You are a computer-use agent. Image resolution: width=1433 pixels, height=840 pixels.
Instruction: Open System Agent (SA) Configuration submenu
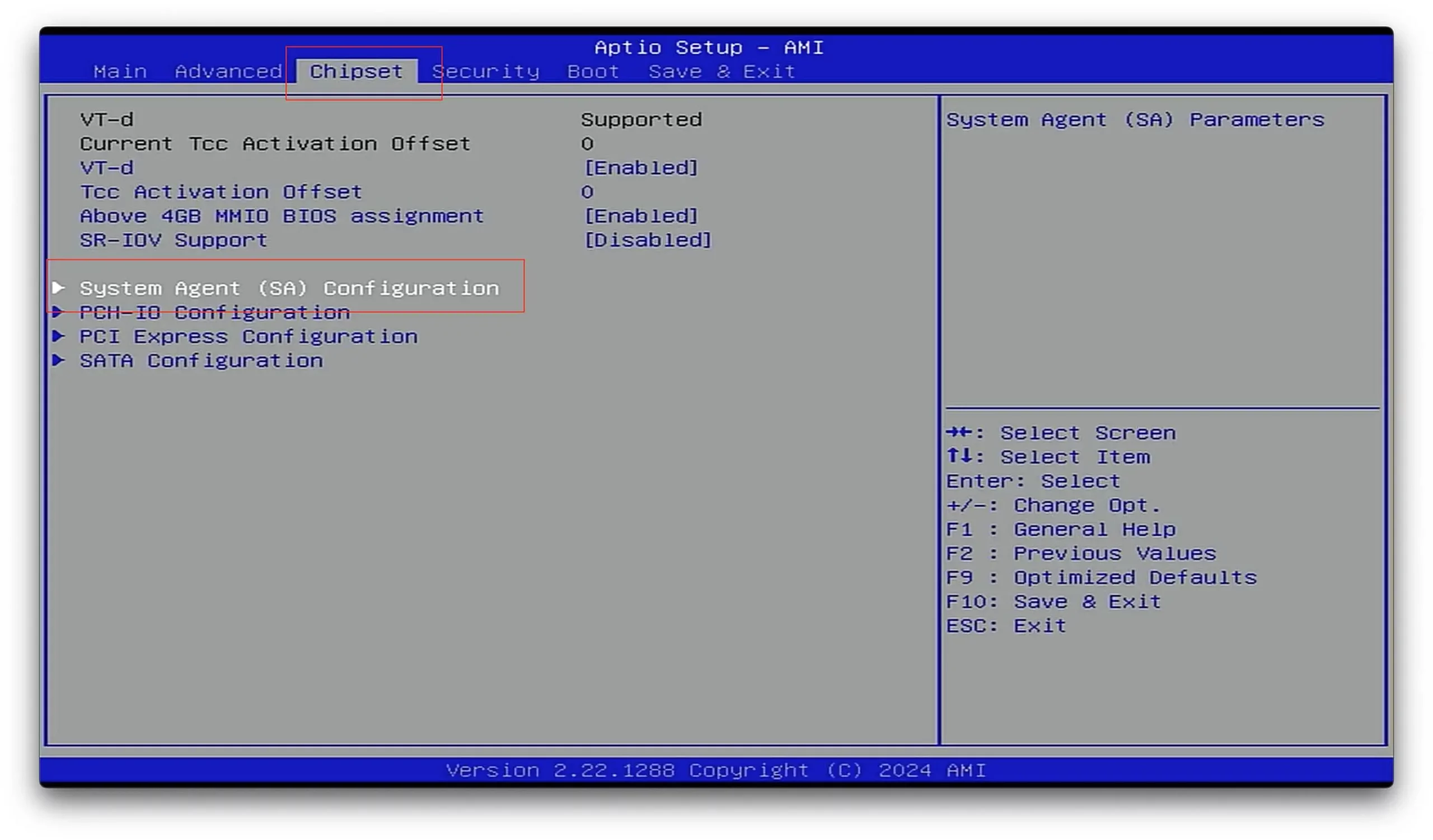tap(289, 288)
